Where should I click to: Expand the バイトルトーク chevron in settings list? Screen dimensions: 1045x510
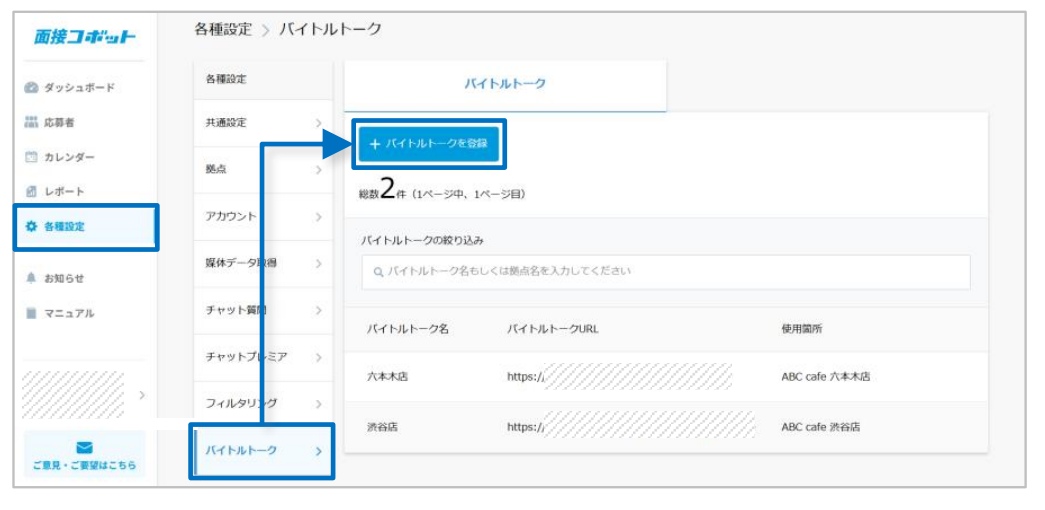[x=318, y=451]
